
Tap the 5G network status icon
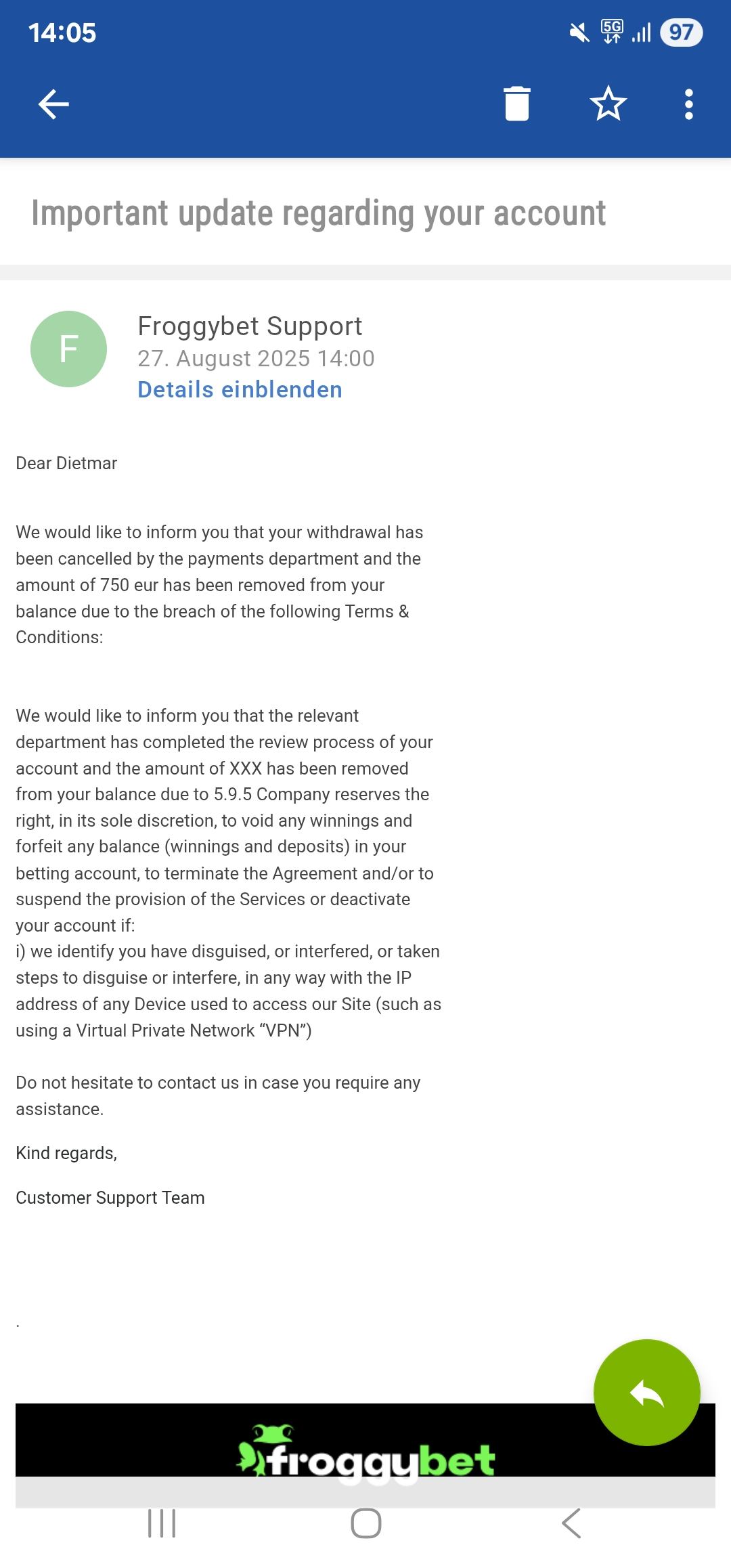611,31
